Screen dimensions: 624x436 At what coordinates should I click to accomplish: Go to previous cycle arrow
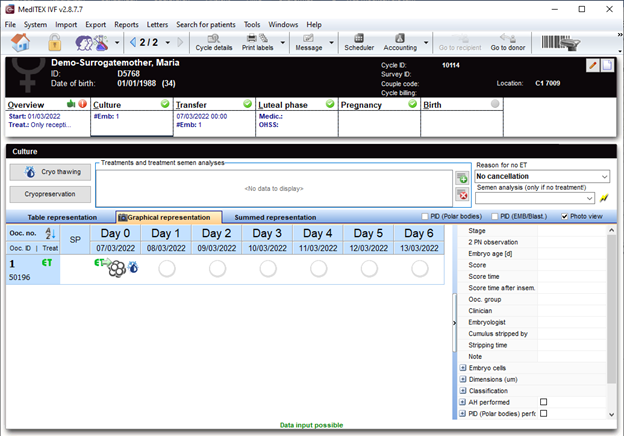(133, 42)
